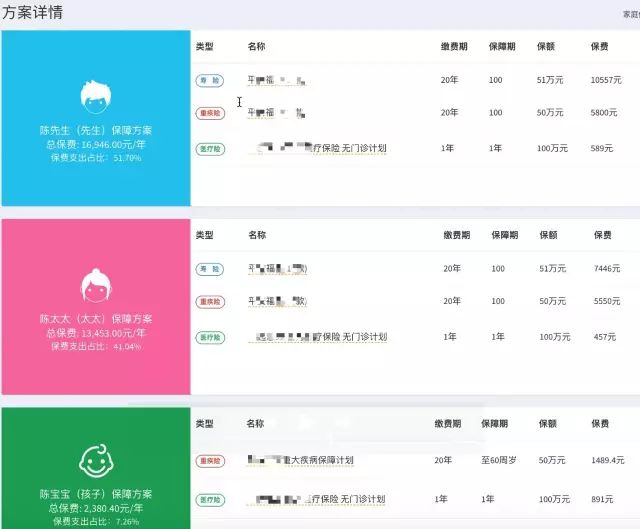Click 保费 column header in Mr. Chen's table
The height and width of the screenshot is (529, 640).
pyautogui.click(x=600, y=47)
